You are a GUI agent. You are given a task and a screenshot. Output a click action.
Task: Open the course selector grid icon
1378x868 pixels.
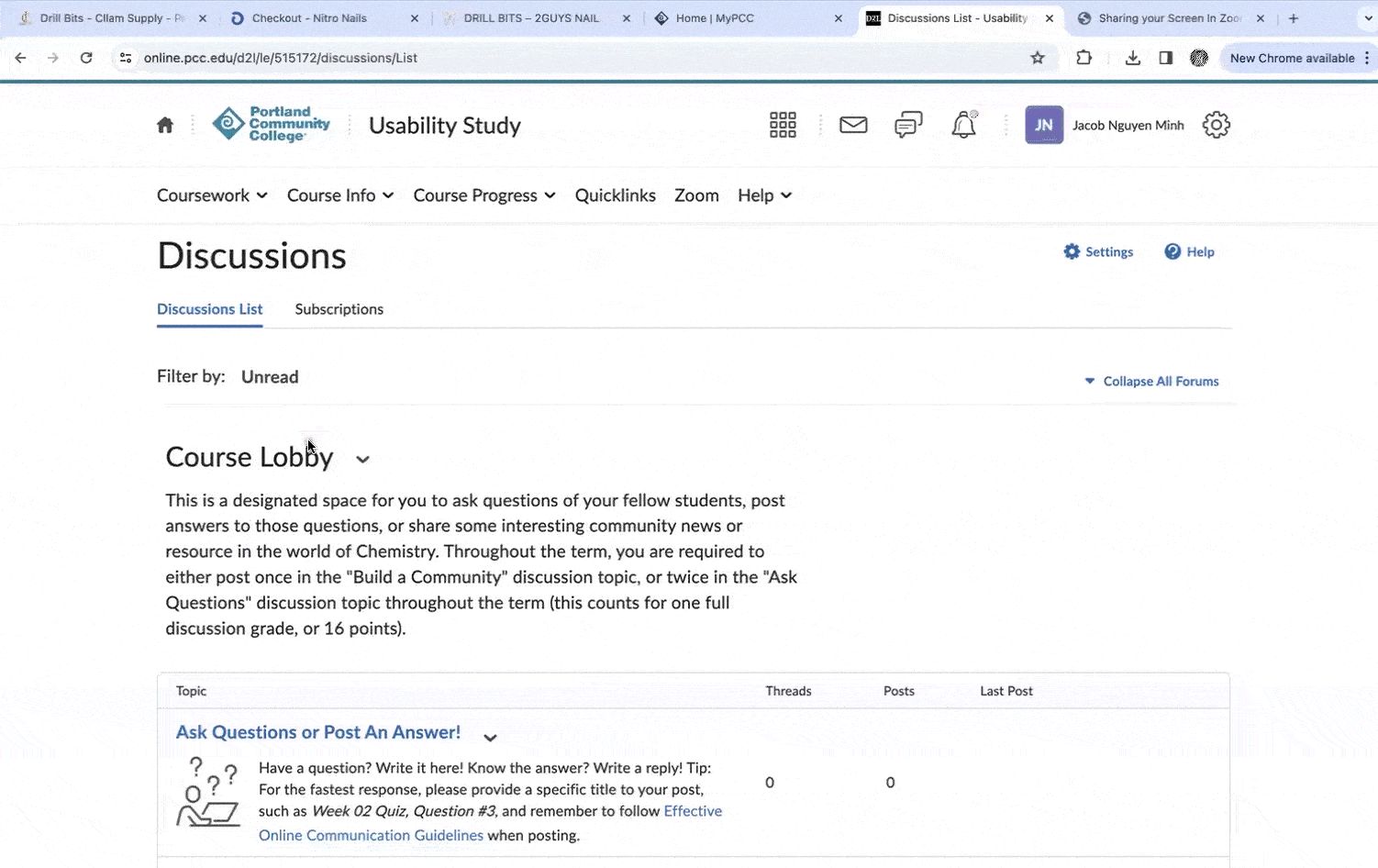pos(783,125)
